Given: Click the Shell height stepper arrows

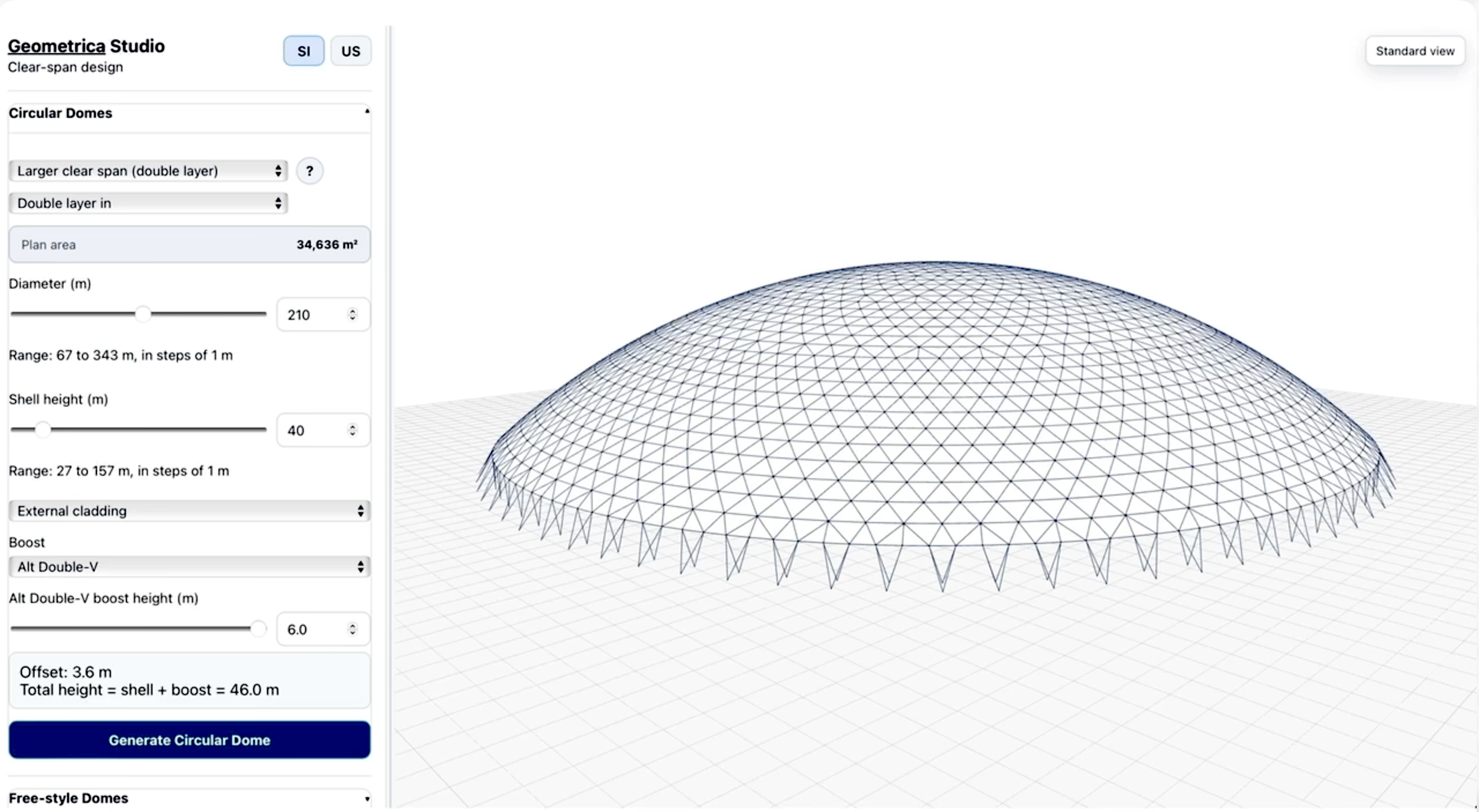Looking at the screenshot, I should click(353, 431).
